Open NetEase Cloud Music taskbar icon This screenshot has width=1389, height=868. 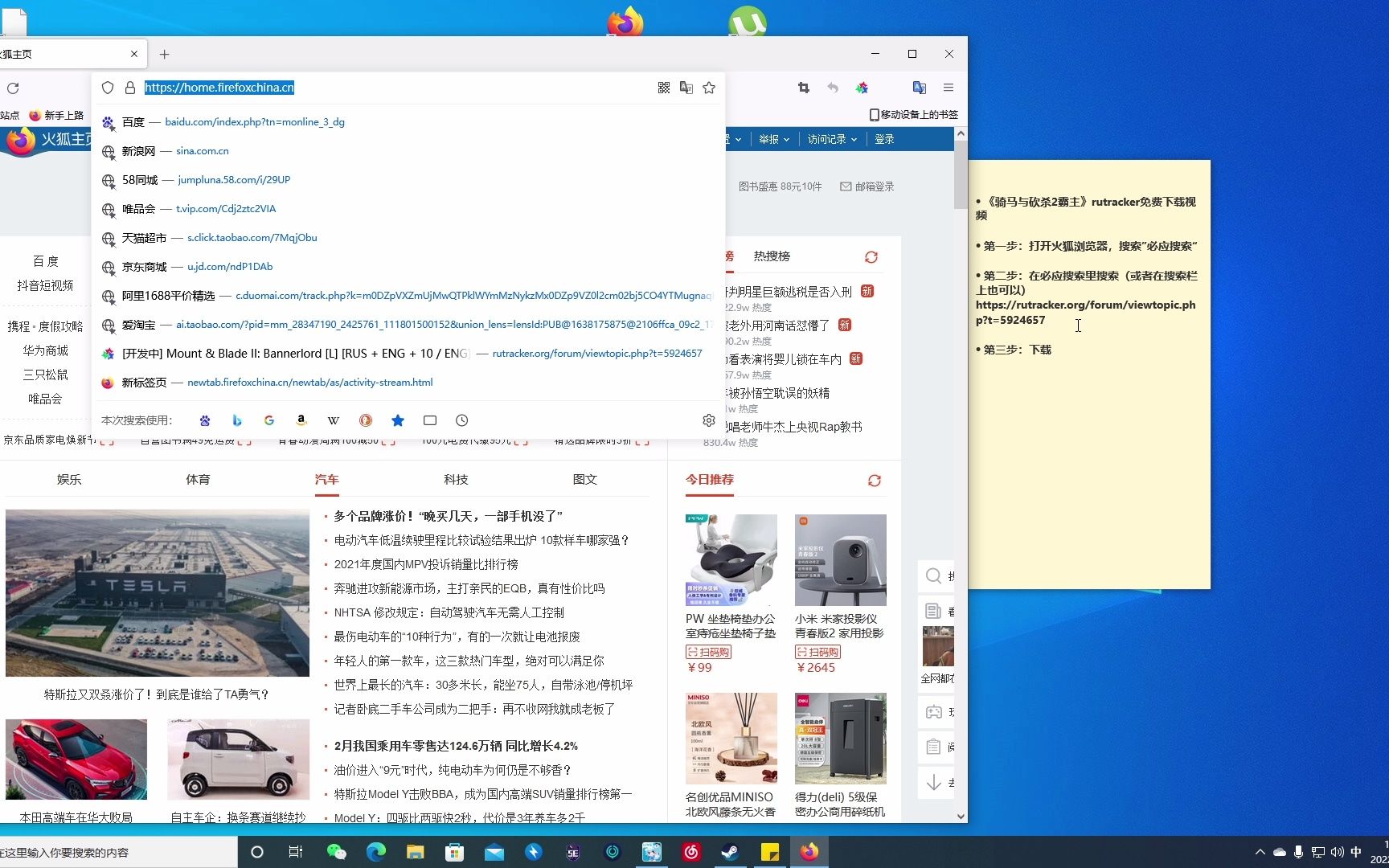coord(690,852)
